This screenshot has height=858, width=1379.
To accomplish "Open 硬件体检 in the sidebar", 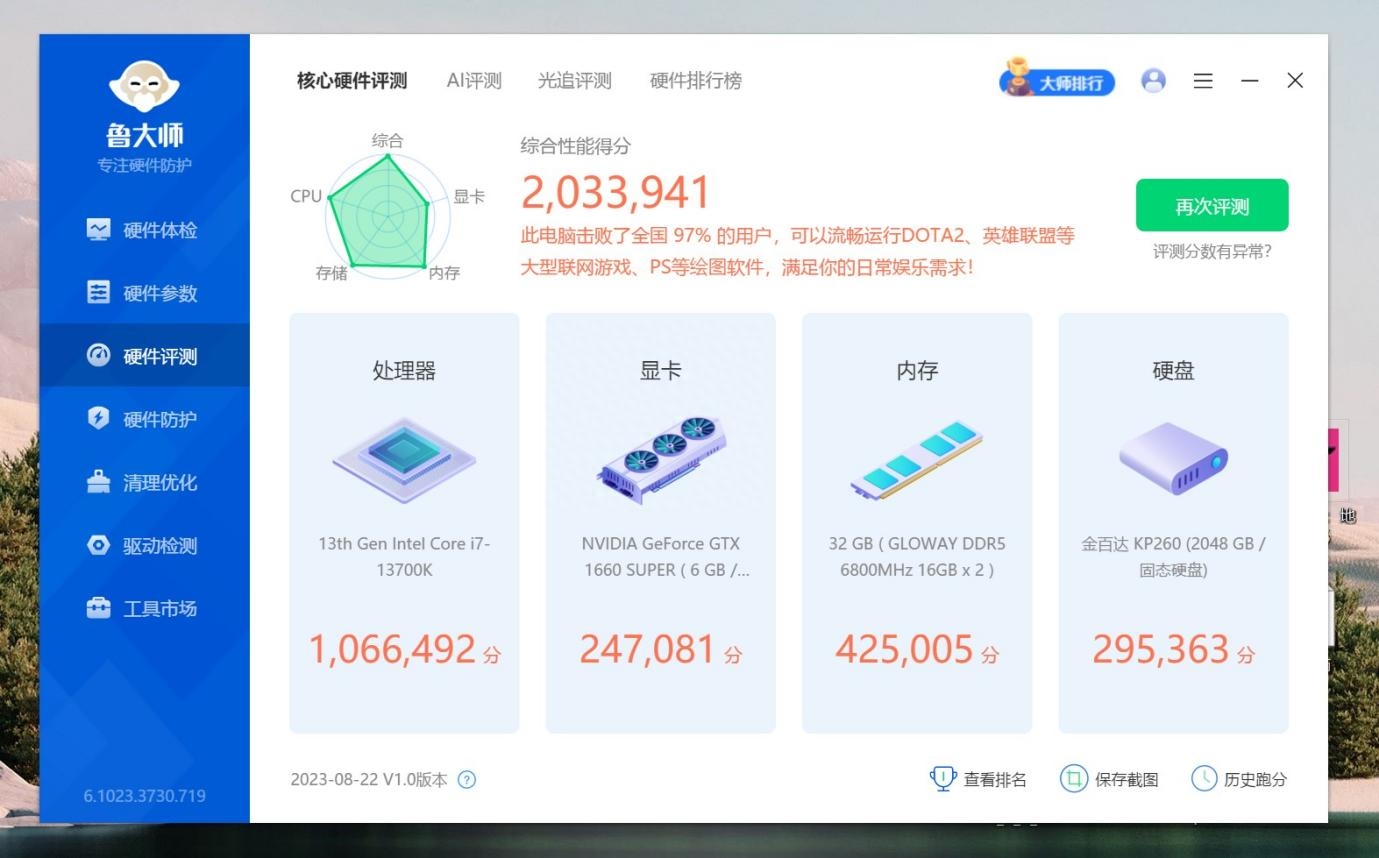I will point(144,230).
